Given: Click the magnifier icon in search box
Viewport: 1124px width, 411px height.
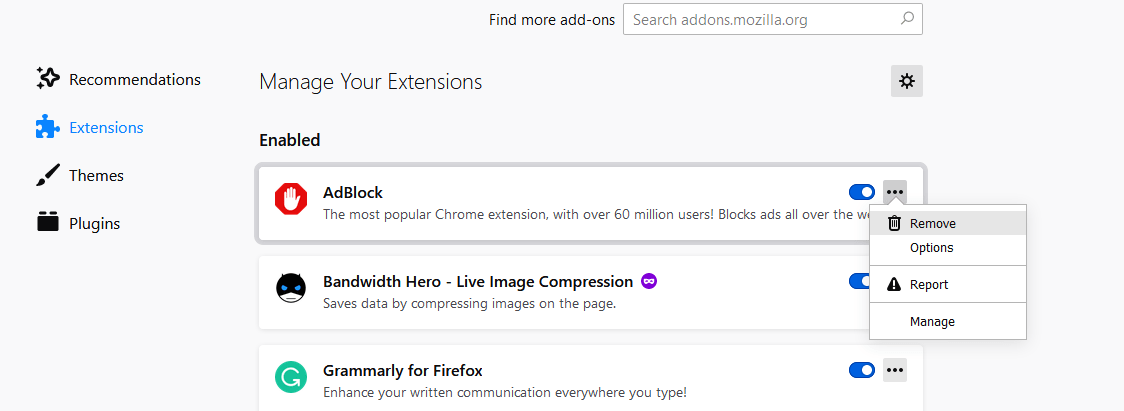Looking at the screenshot, I should pos(907,19).
